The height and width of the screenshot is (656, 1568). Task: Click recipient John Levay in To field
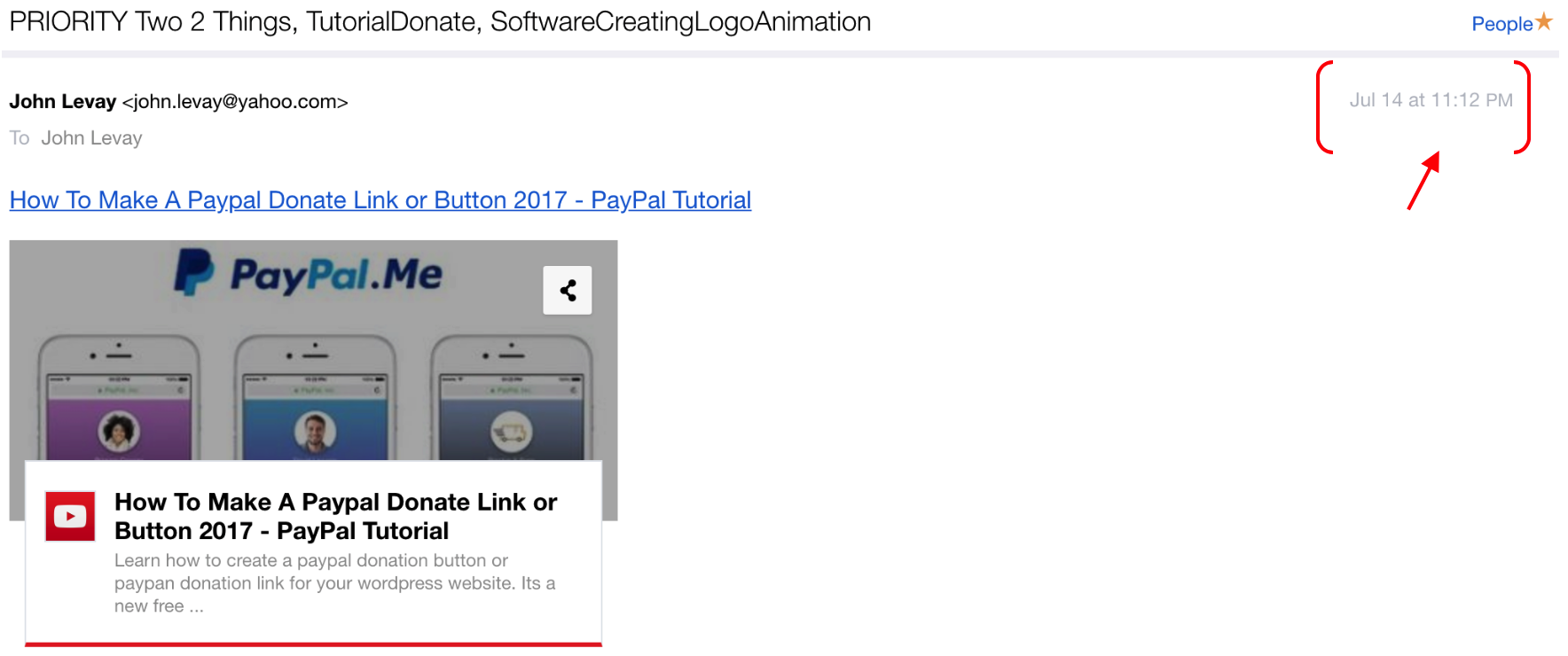click(x=91, y=138)
